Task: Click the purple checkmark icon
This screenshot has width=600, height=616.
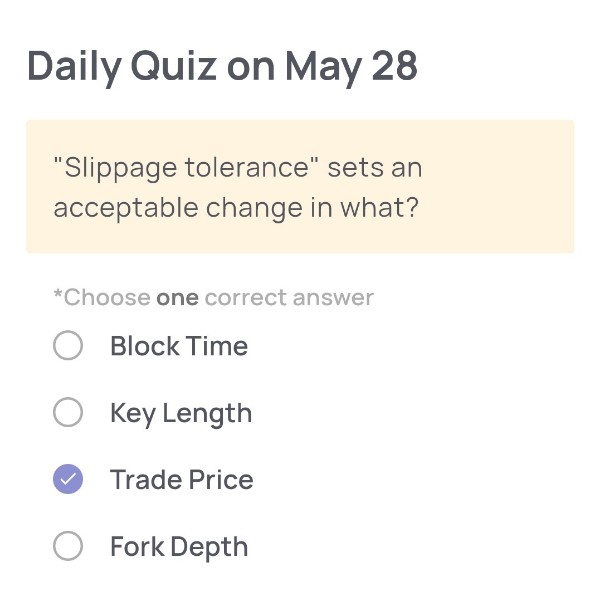Action: click(68, 480)
